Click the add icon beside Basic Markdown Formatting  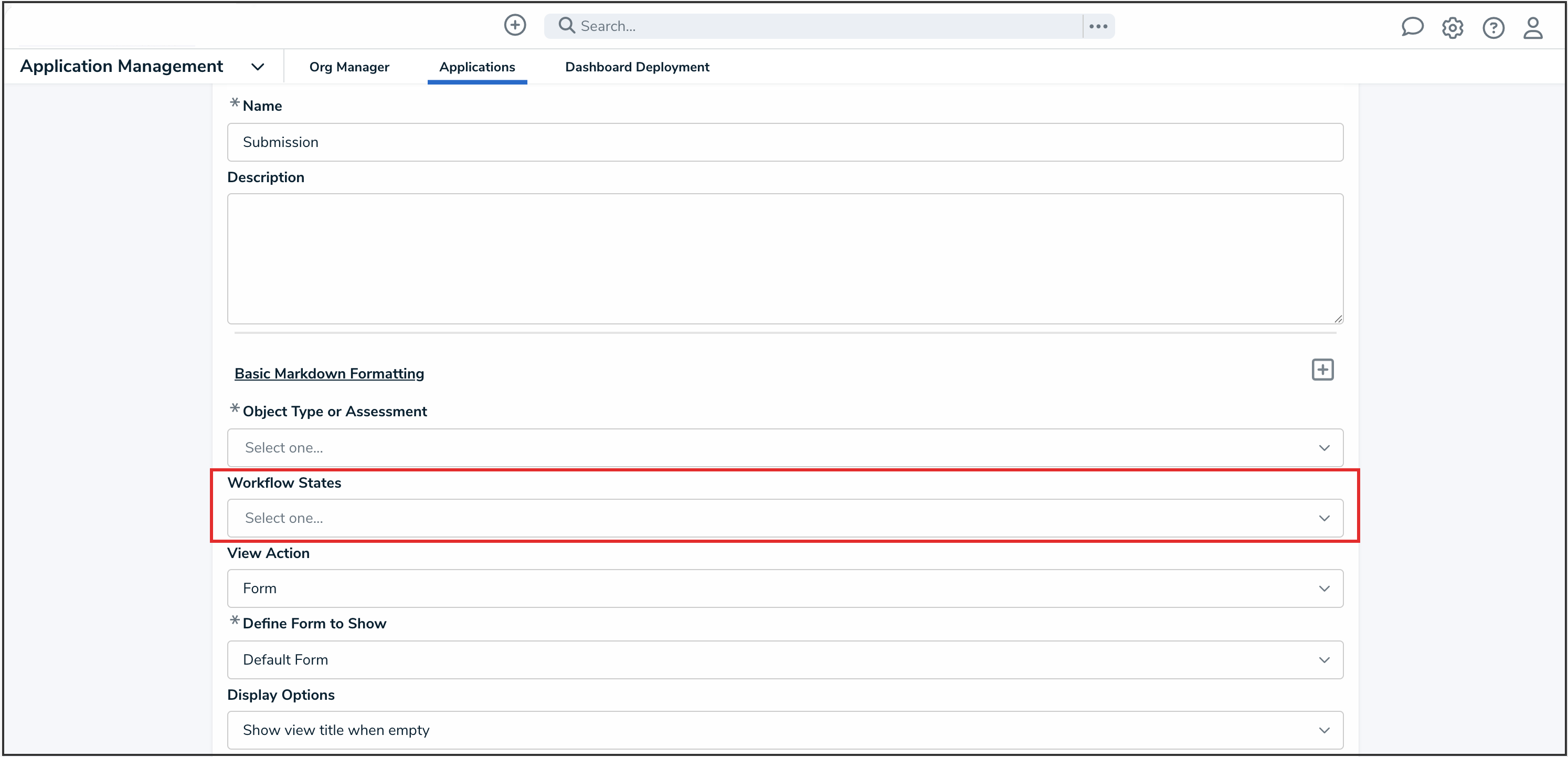coord(1322,369)
